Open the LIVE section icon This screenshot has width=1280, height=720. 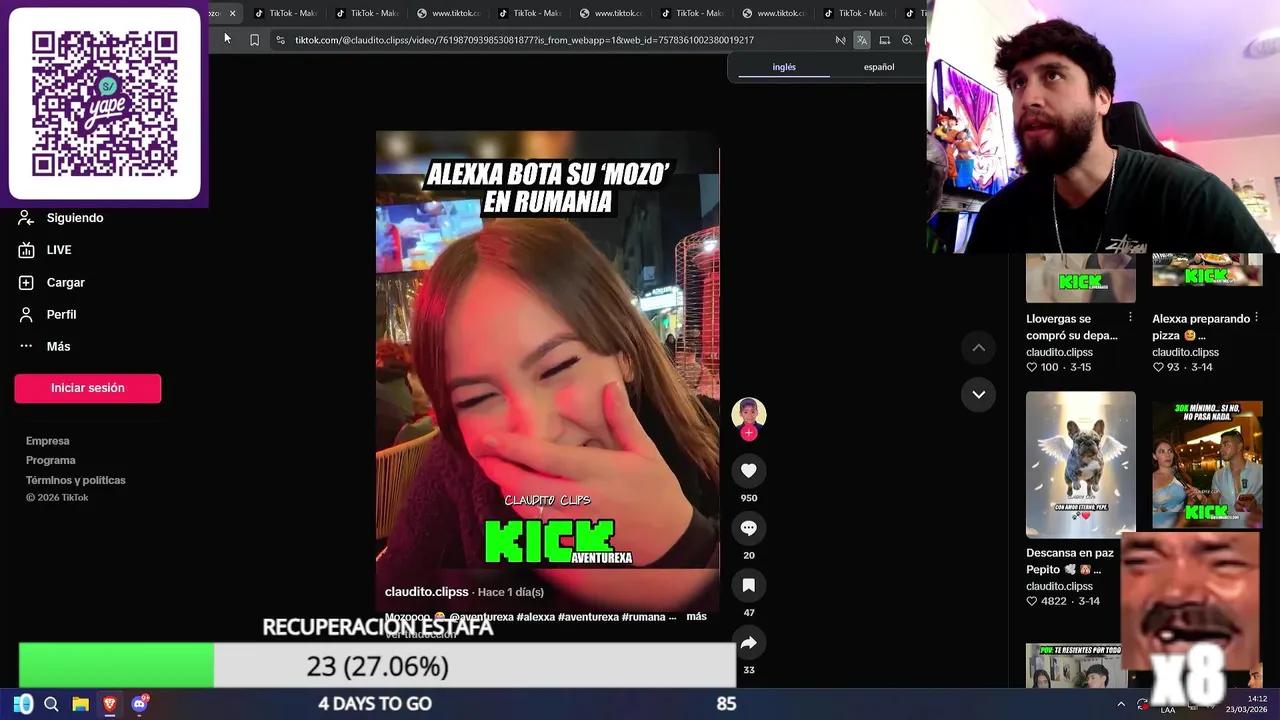pyautogui.click(x=26, y=250)
